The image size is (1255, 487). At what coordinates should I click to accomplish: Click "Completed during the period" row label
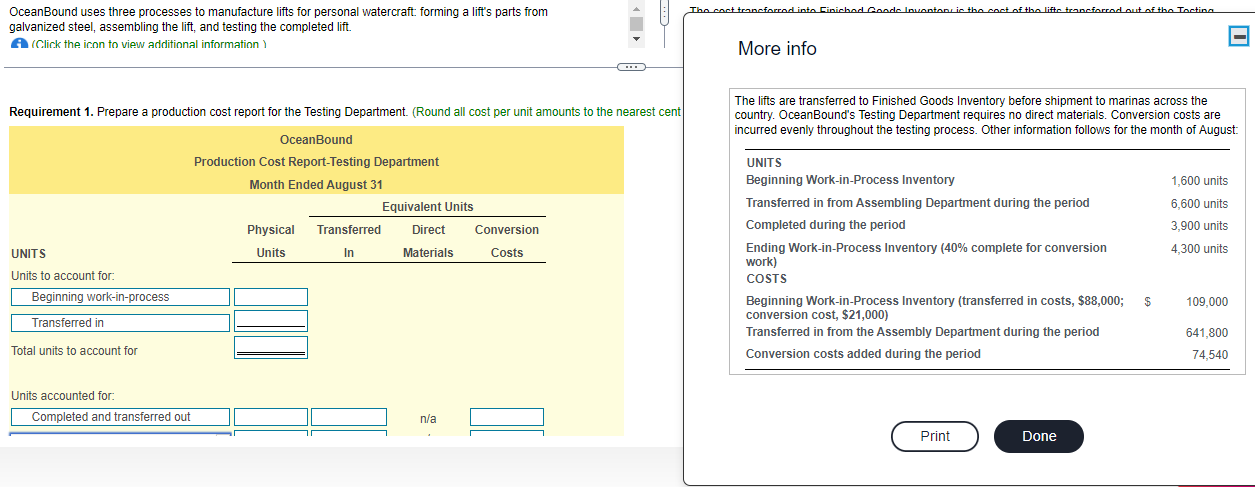(x=825, y=225)
